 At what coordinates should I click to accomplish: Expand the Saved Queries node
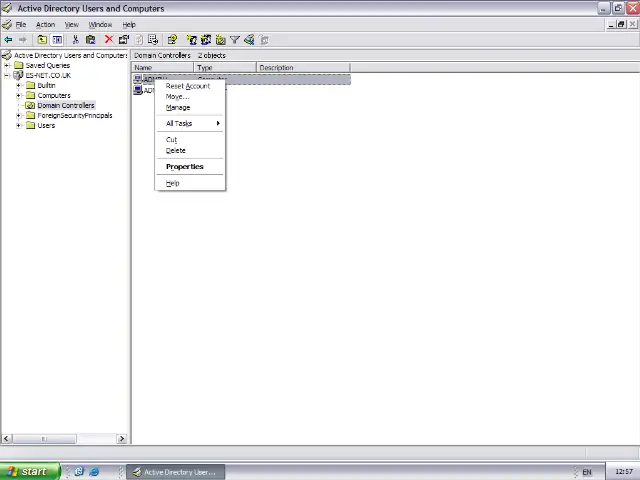(x=7, y=65)
